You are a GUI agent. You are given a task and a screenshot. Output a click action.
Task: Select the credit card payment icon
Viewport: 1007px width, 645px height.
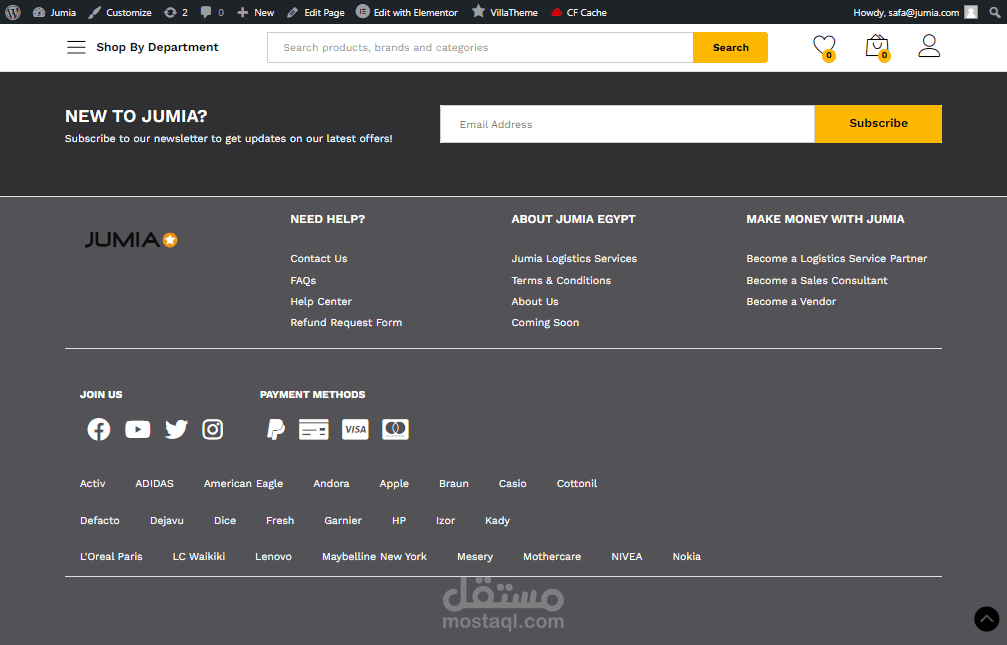[313, 429]
